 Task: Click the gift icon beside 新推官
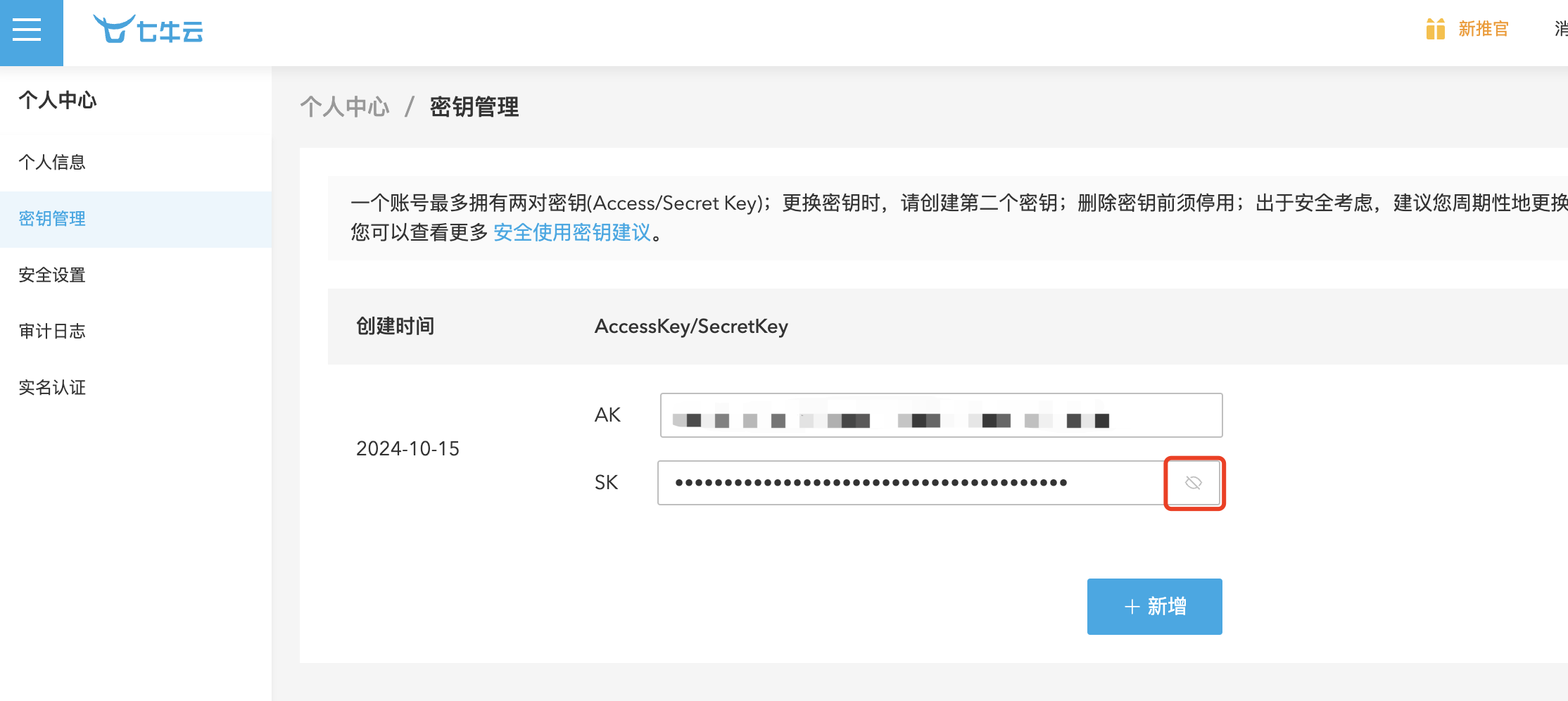click(x=1435, y=29)
